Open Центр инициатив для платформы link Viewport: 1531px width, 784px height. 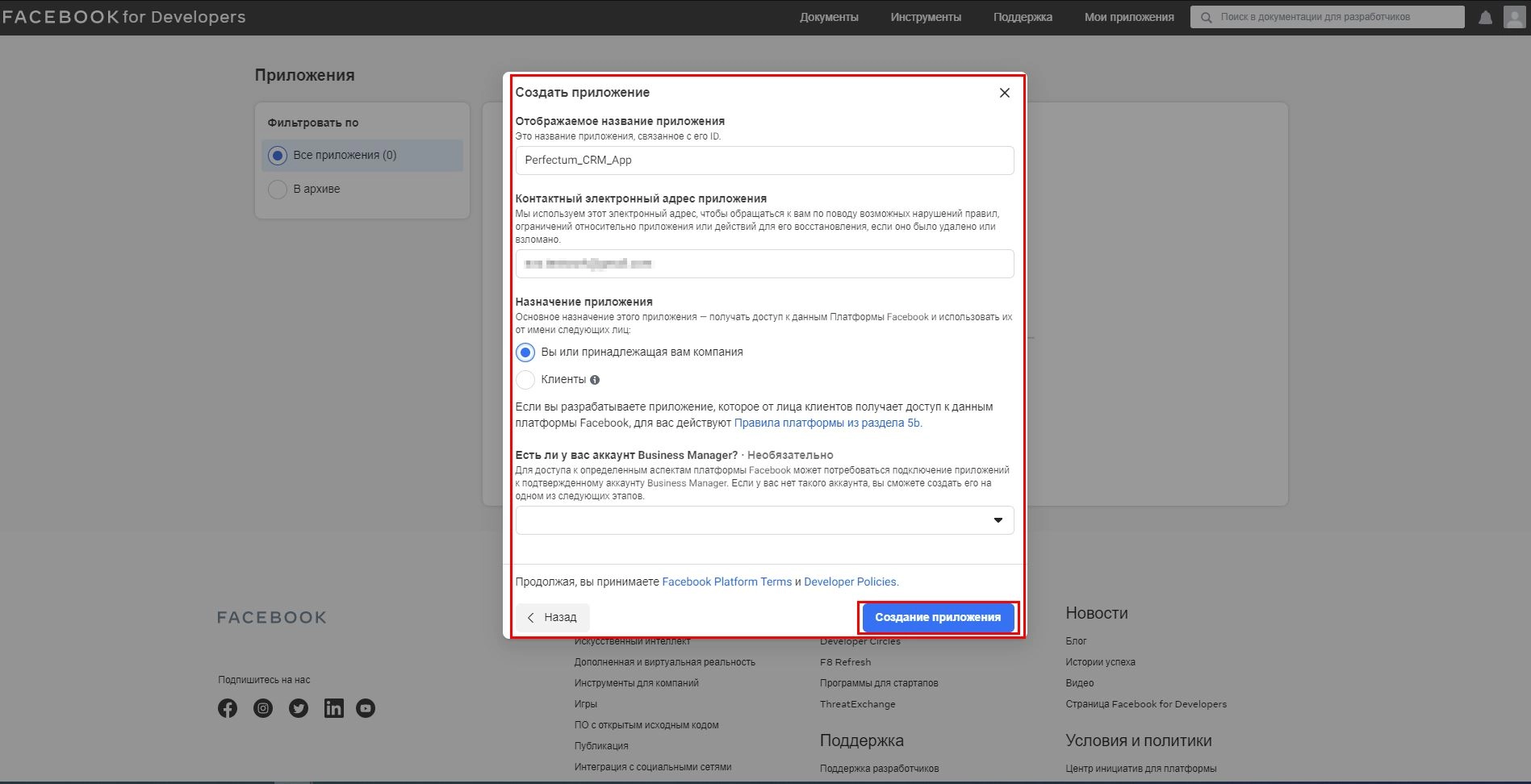coord(1140,769)
